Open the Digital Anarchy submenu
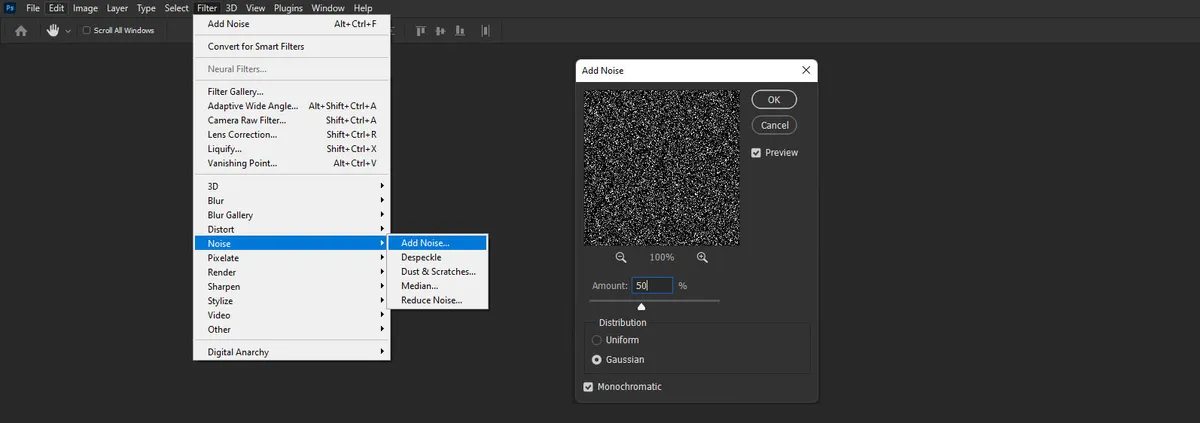1200x423 pixels. [x=291, y=352]
